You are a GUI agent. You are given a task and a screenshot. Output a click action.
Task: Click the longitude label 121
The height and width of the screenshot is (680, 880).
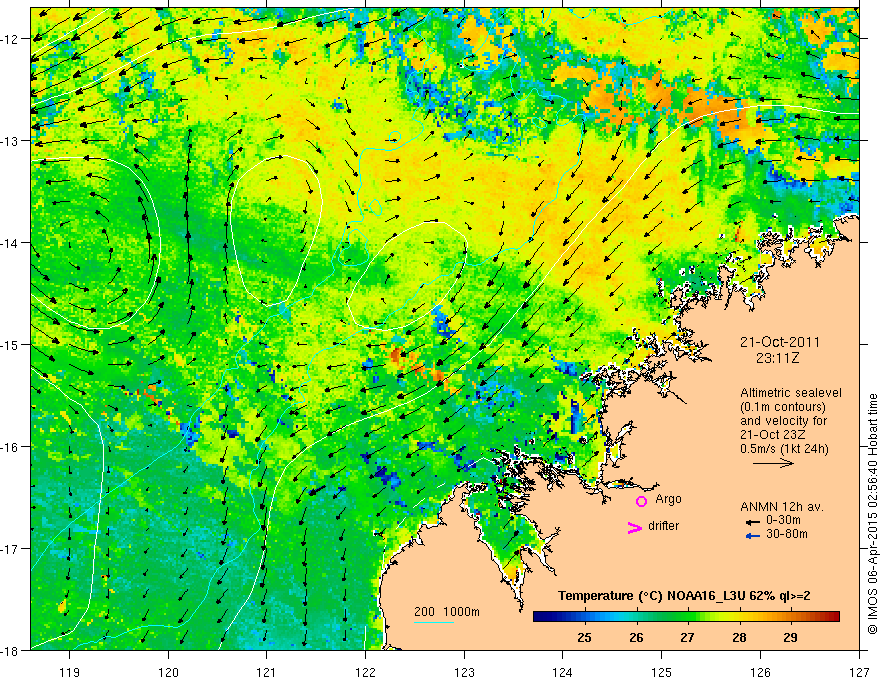pyautogui.click(x=267, y=672)
